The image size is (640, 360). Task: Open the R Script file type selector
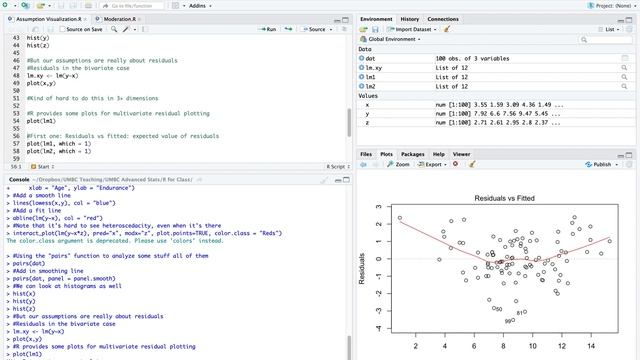(338, 167)
